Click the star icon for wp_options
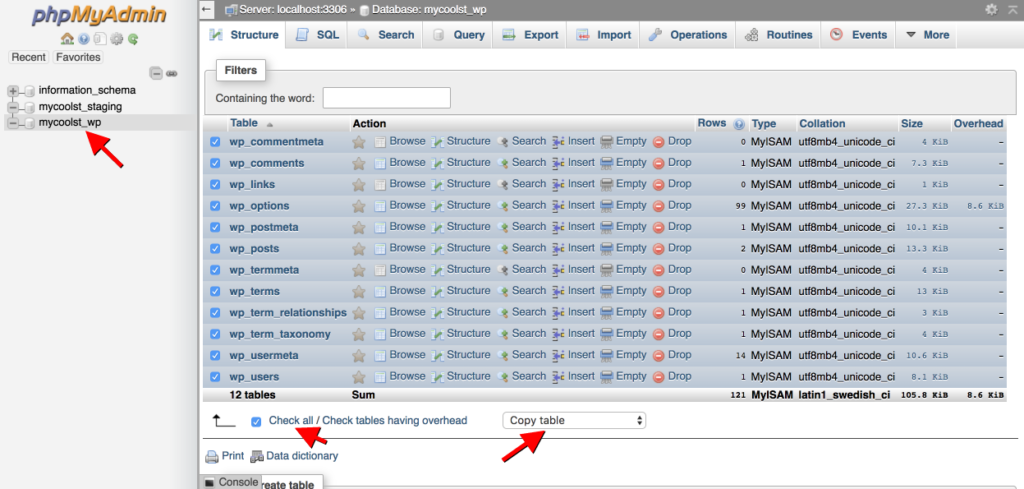This screenshot has height=489, width=1024. tap(359, 206)
